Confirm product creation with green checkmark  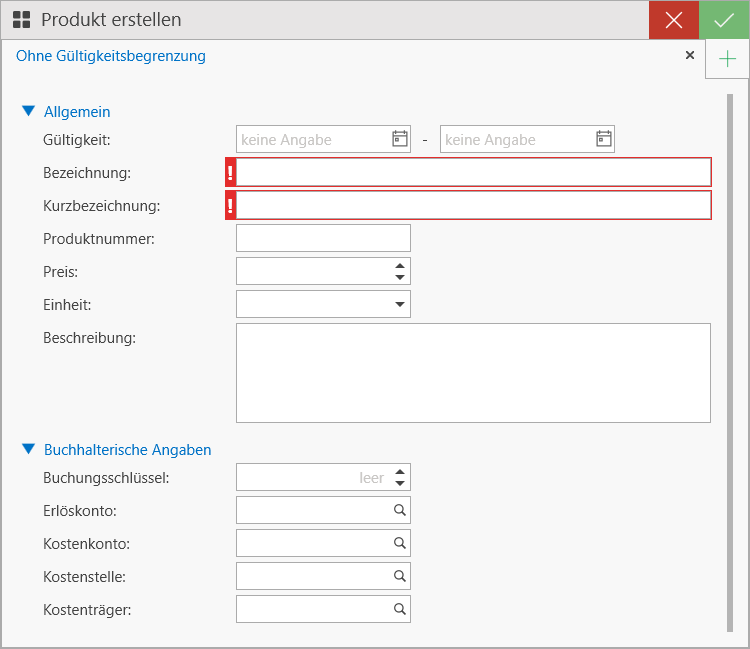click(x=724, y=20)
